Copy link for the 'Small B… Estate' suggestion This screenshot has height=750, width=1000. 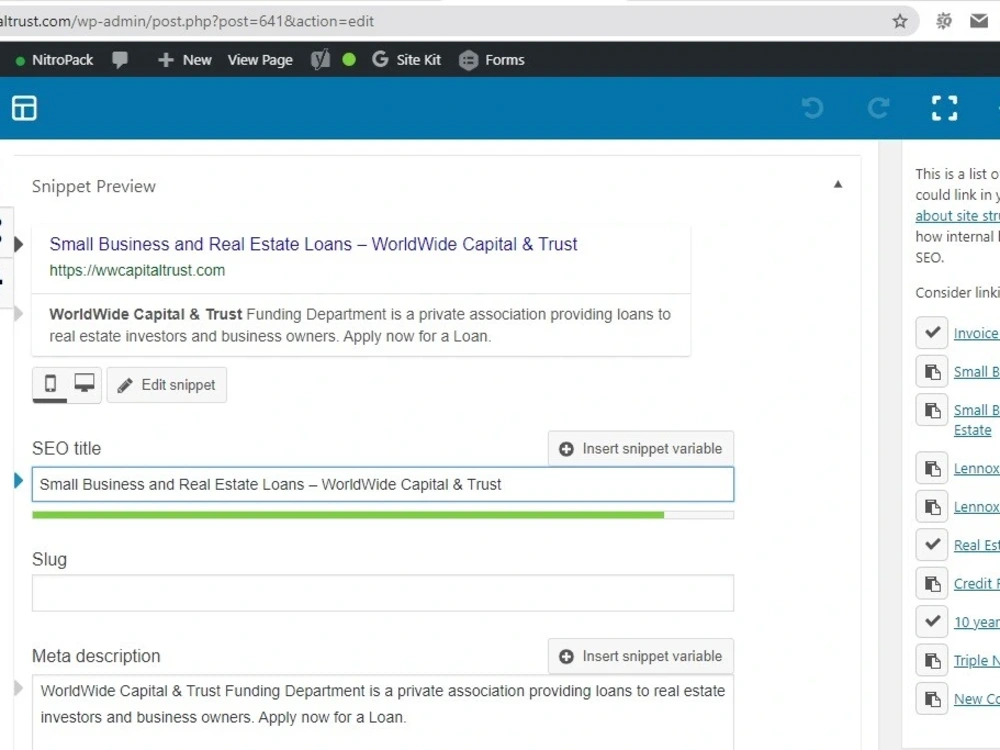pyautogui.click(x=932, y=409)
